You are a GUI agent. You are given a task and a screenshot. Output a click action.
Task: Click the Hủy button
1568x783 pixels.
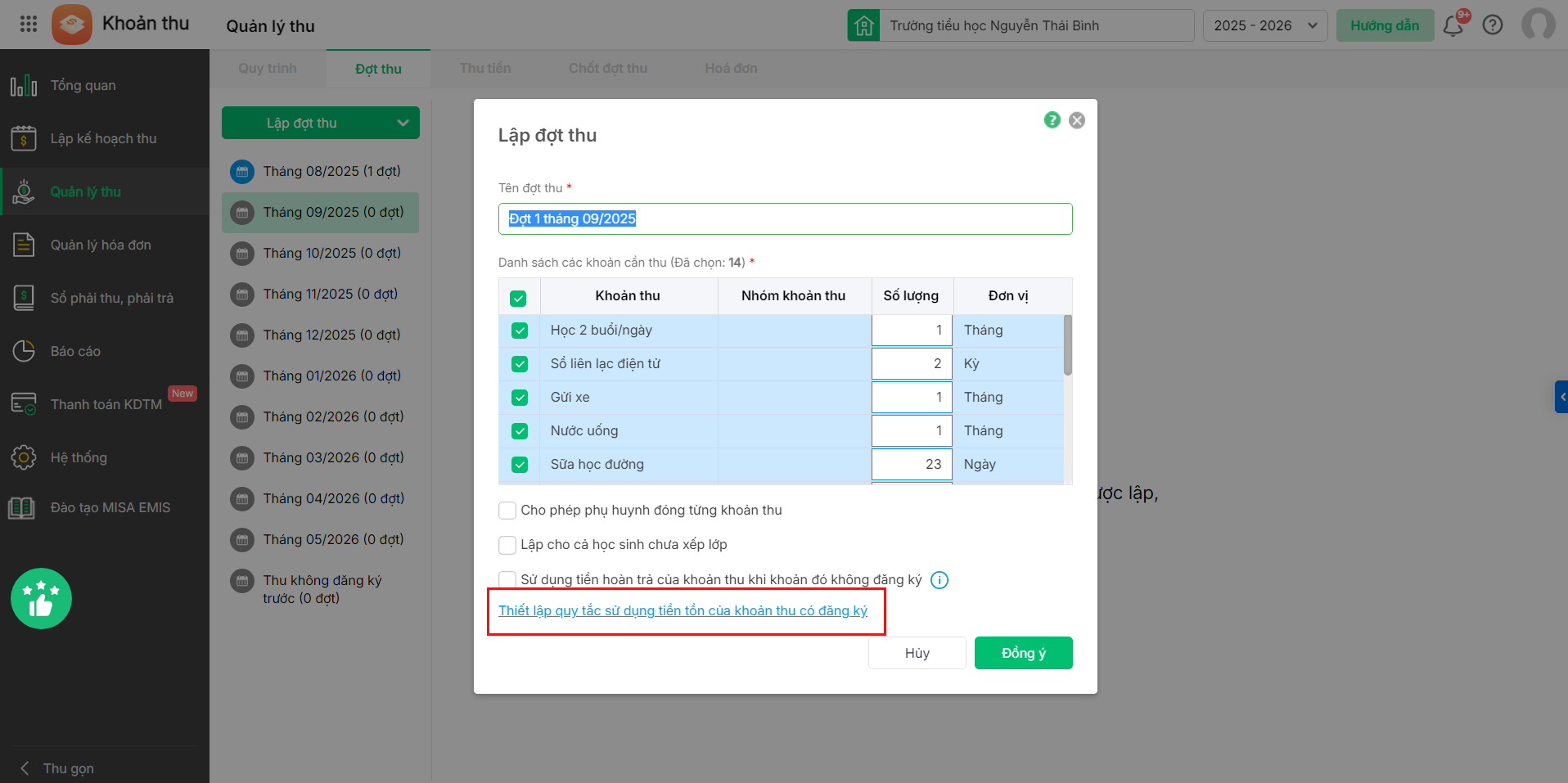pyautogui.click(x=917, y=653)
